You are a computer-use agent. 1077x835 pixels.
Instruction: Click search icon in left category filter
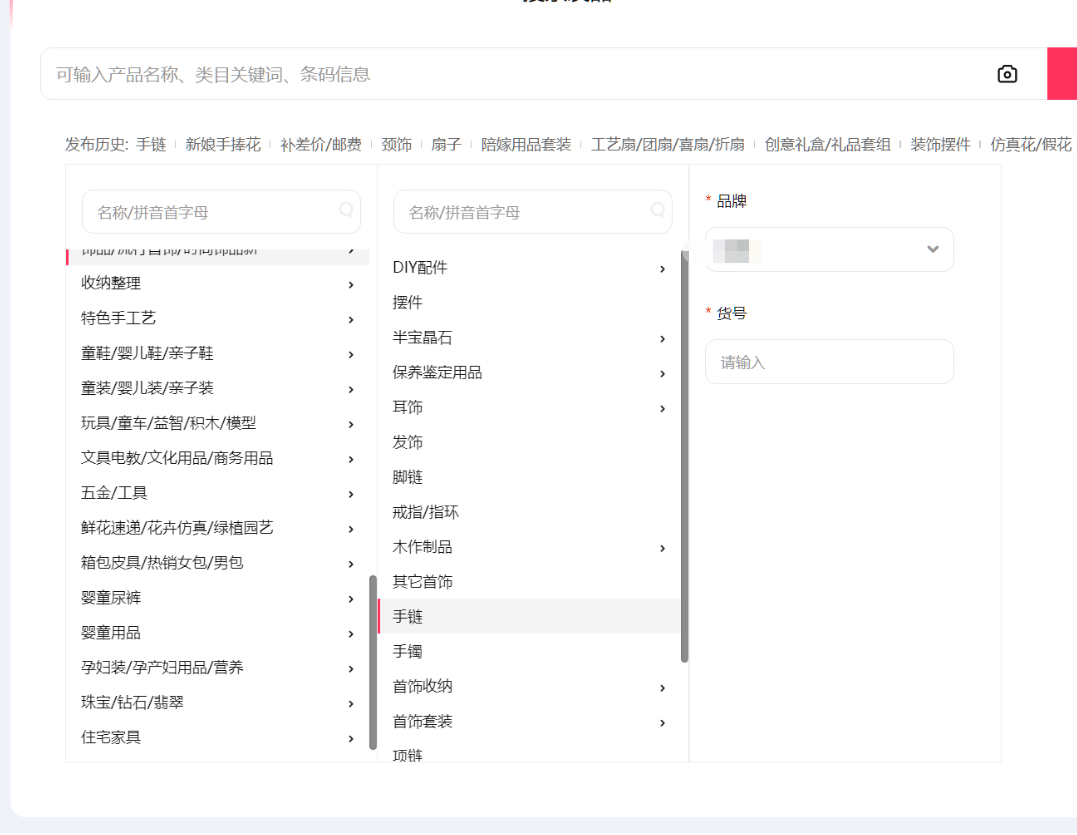[346, 210]
